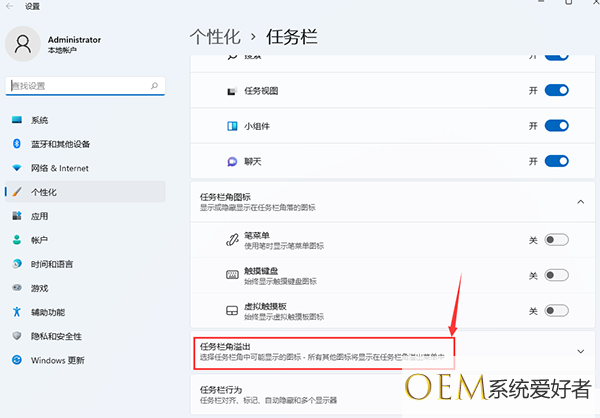
Task: Click the 个性化 breadcrumb link
Action: click(x=215, y=36)
